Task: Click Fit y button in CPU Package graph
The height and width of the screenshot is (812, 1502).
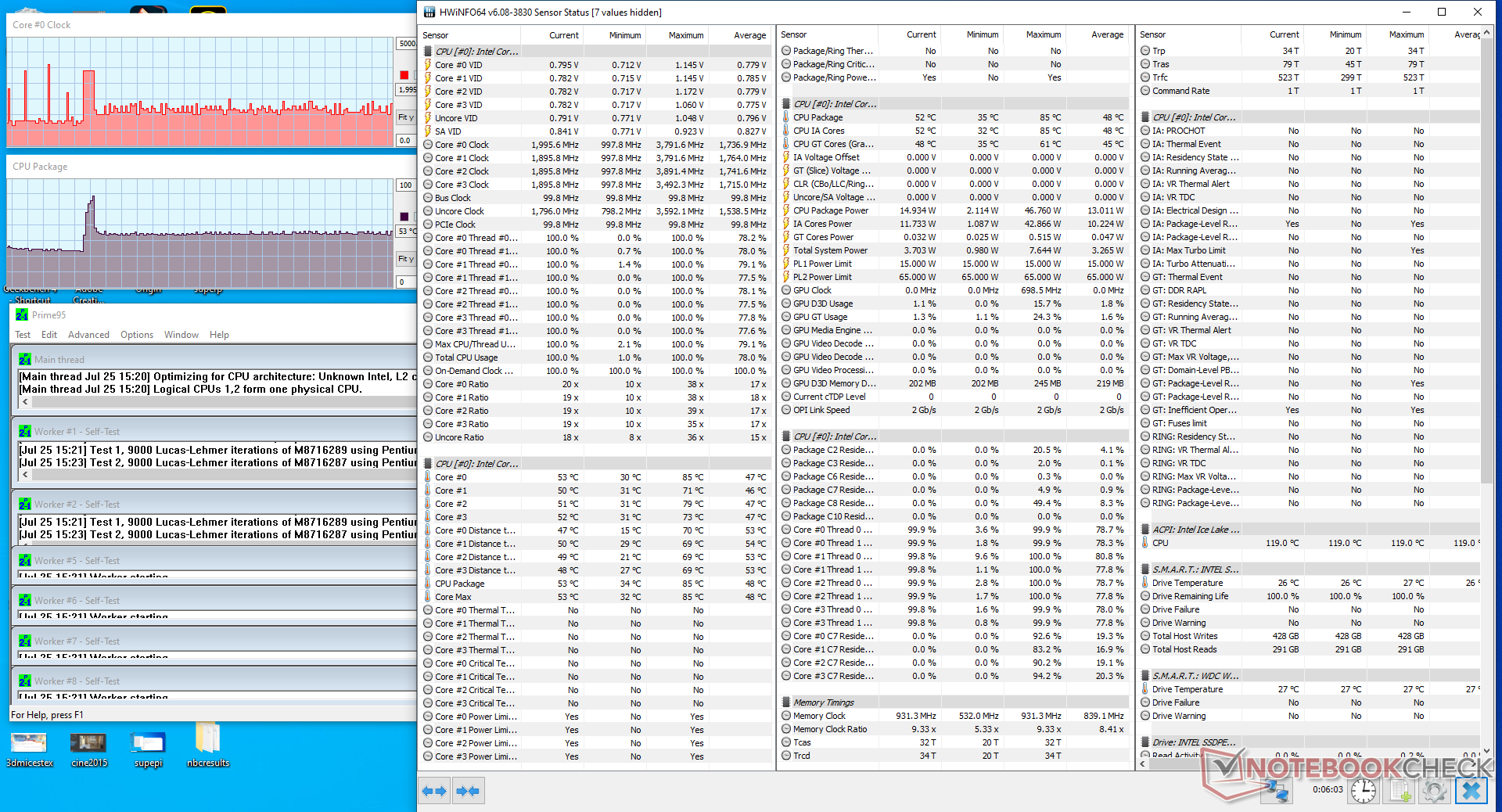Action: 406,259
